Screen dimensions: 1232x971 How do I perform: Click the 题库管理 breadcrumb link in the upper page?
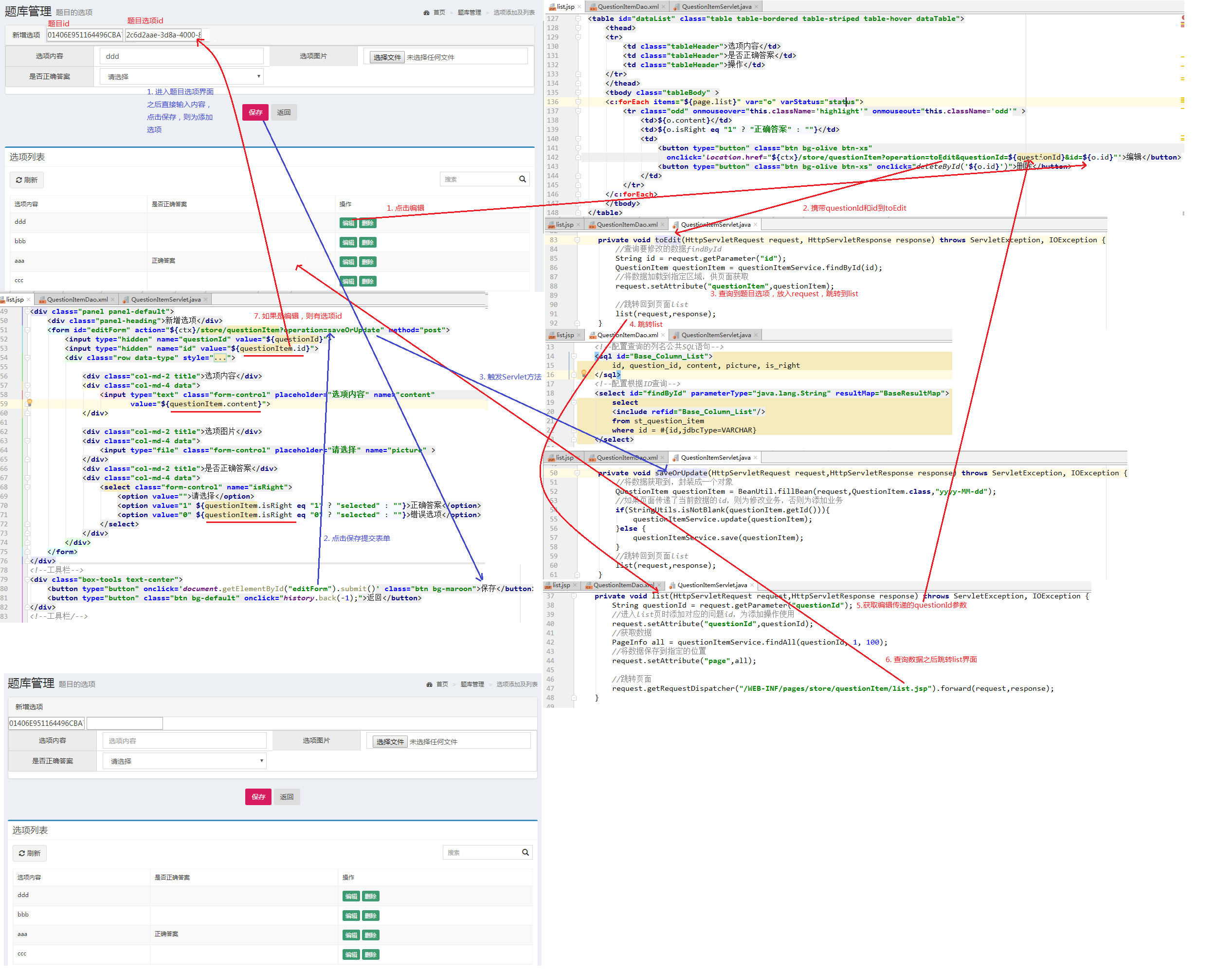coord(469,13)
